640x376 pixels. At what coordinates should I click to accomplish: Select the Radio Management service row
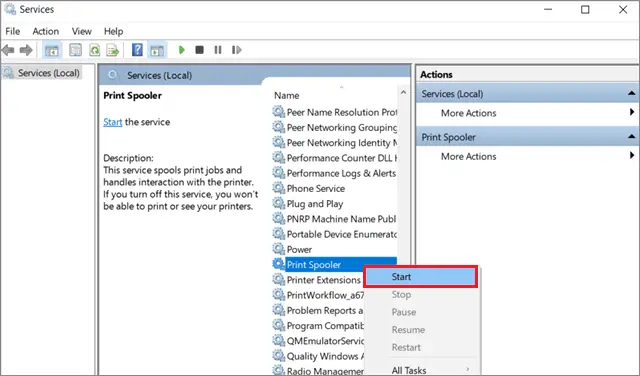coord(318,371)
